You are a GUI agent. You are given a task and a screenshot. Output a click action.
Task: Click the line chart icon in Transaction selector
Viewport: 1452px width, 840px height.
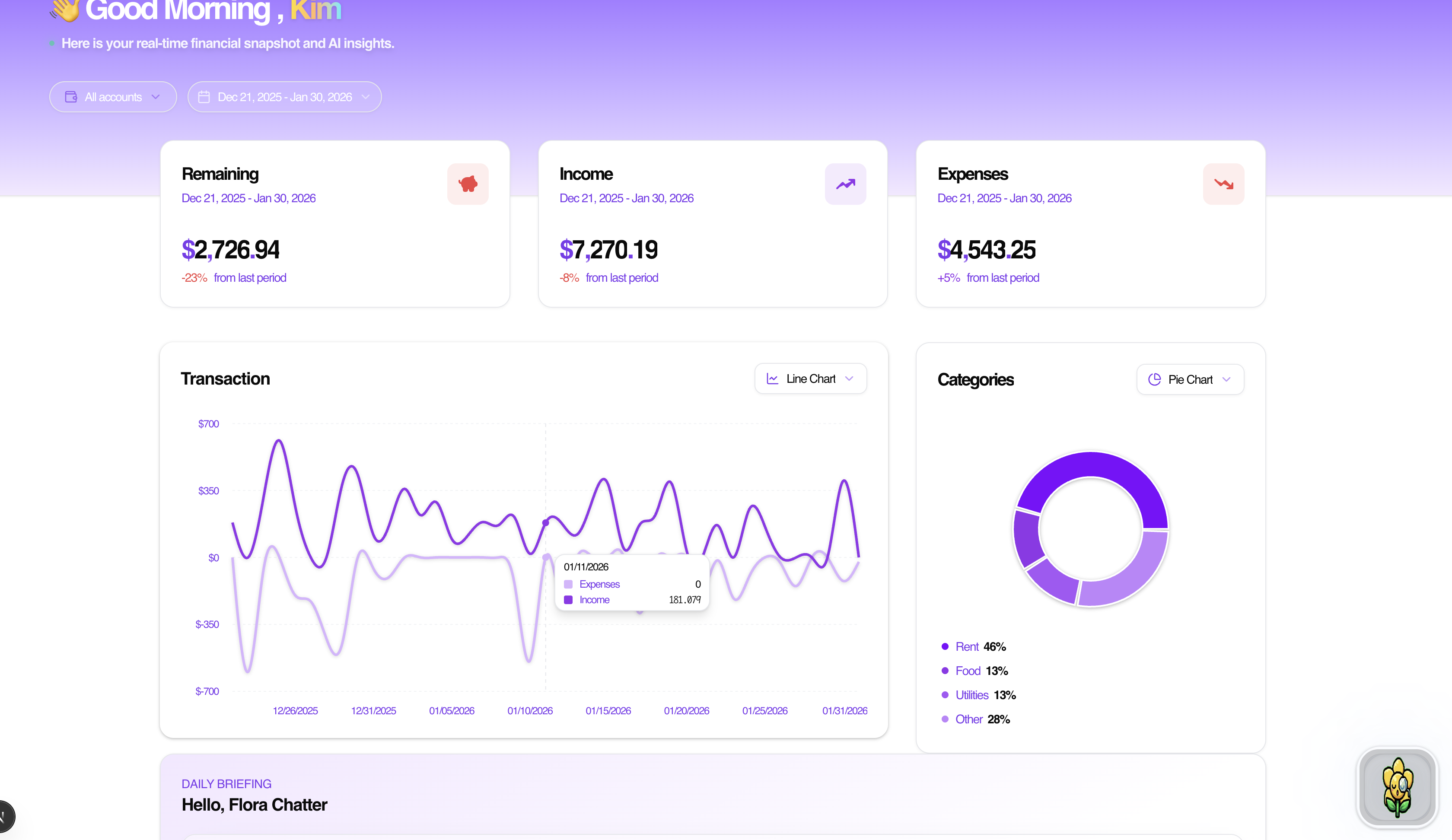772,379
